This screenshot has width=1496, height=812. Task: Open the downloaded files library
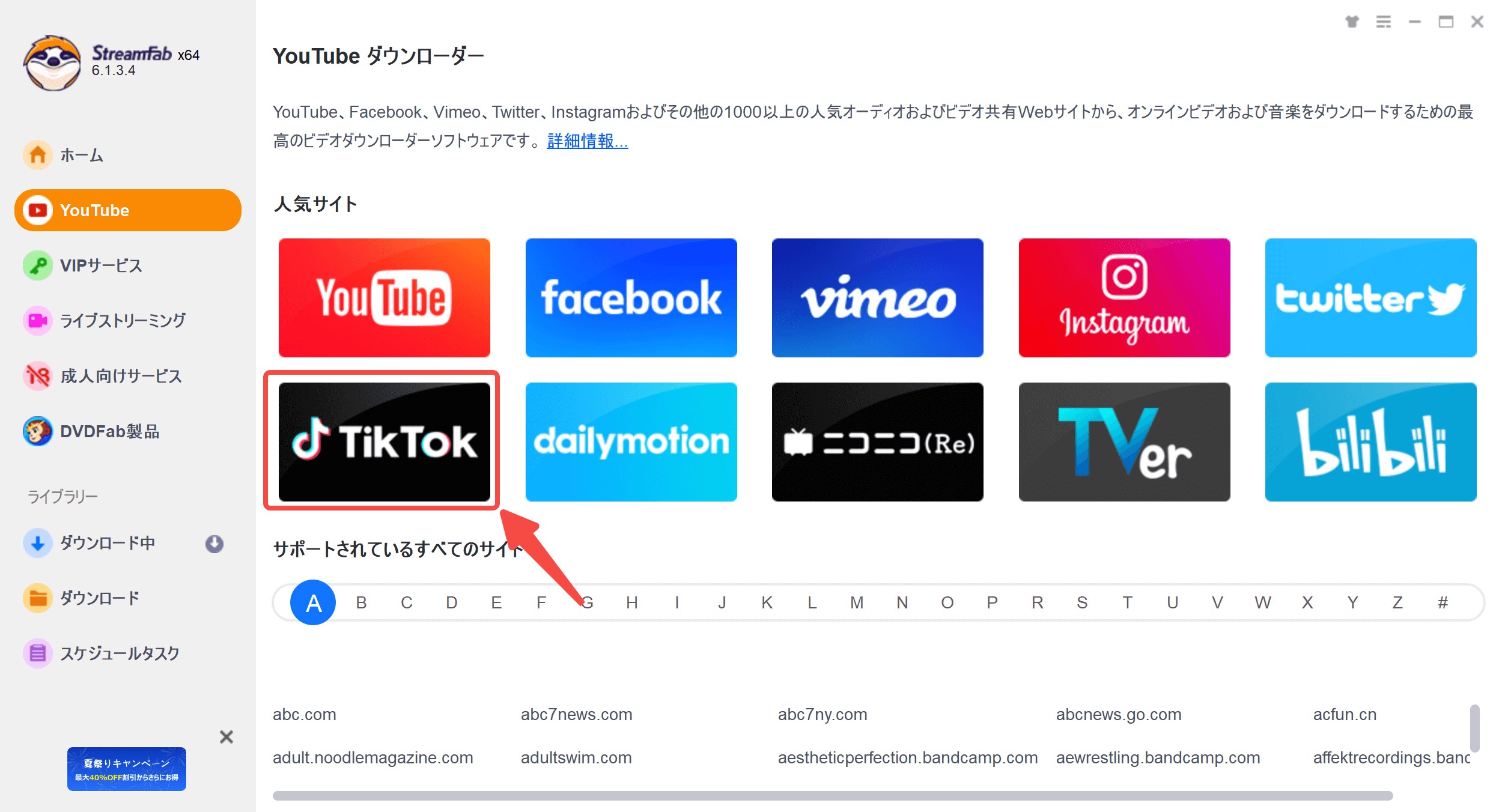[x=127, y=598]
